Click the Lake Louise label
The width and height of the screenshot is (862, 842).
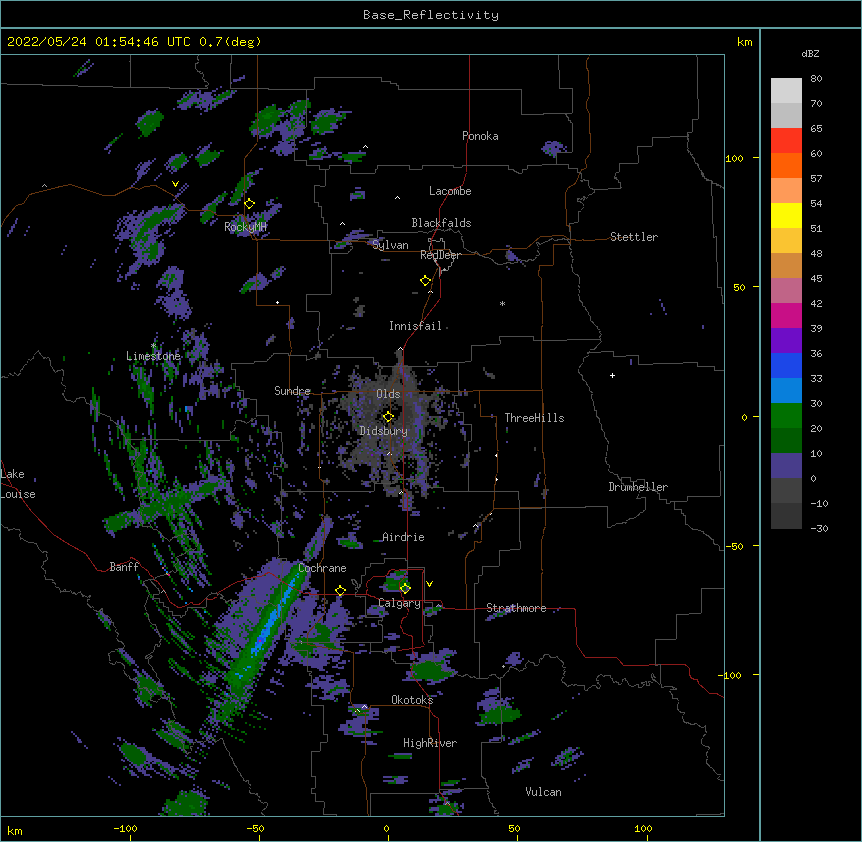(18, 484)
